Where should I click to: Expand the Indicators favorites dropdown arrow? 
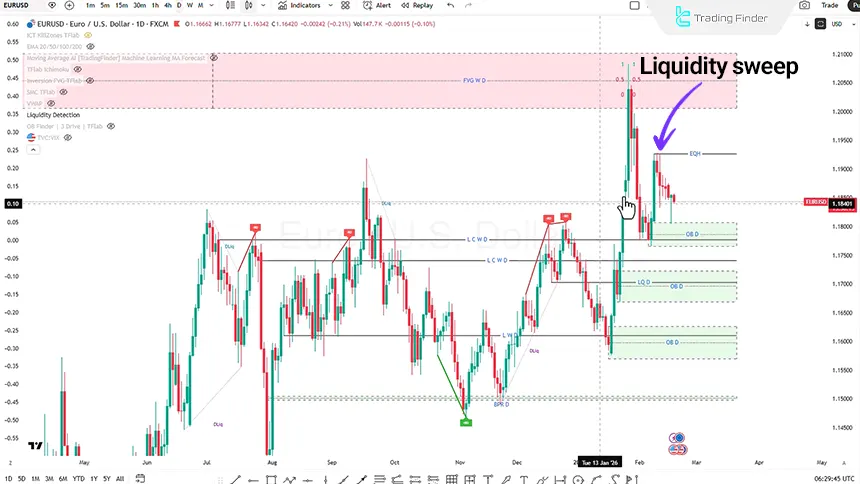[330, 5]
